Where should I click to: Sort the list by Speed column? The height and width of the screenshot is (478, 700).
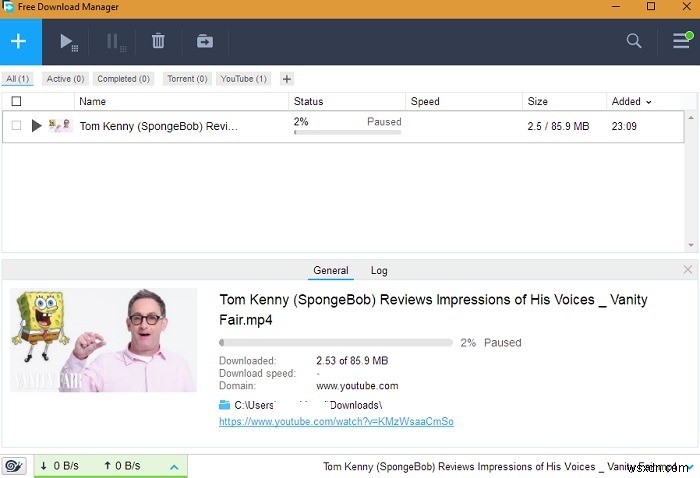pos(425,101)
